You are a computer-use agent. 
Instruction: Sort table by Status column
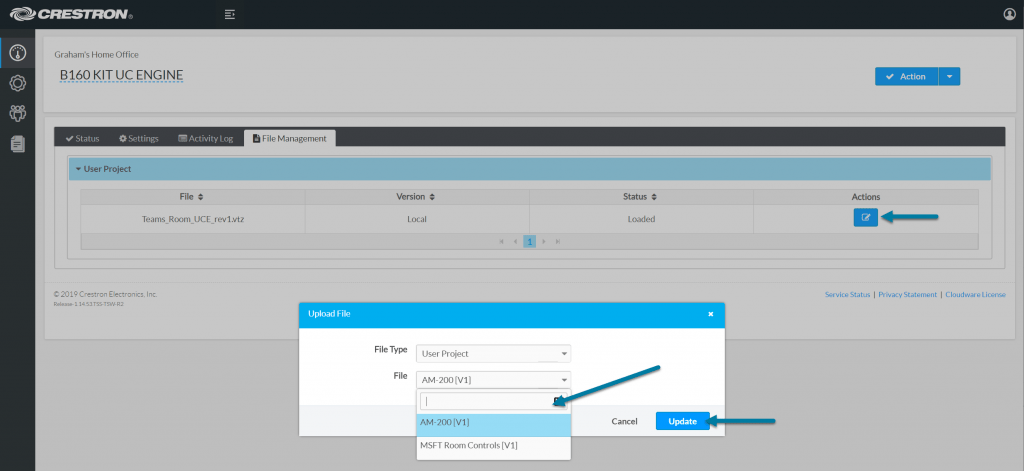click(641, 197)
